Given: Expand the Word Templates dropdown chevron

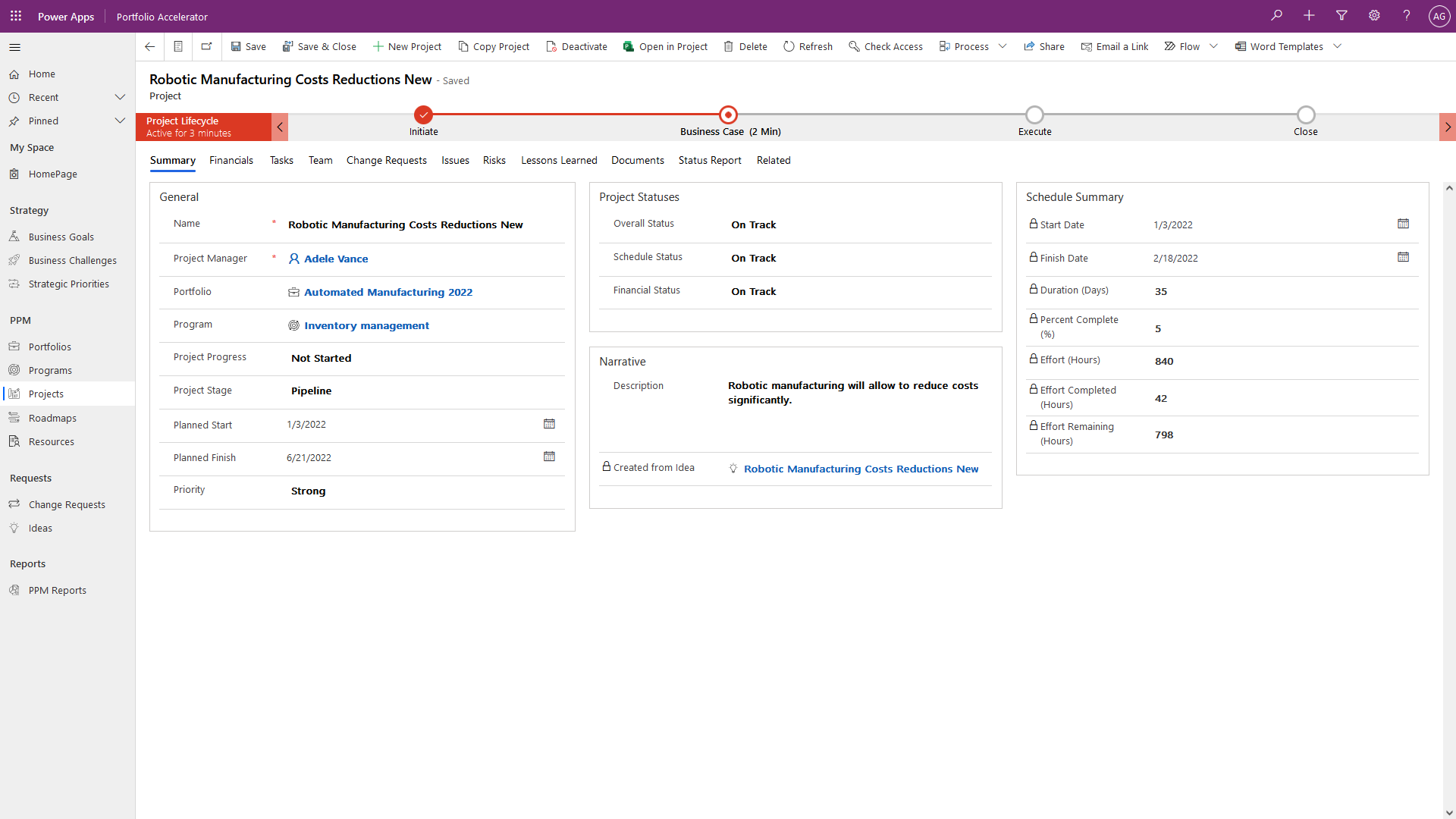Looking at the screenshot, I should [1337, 46].
